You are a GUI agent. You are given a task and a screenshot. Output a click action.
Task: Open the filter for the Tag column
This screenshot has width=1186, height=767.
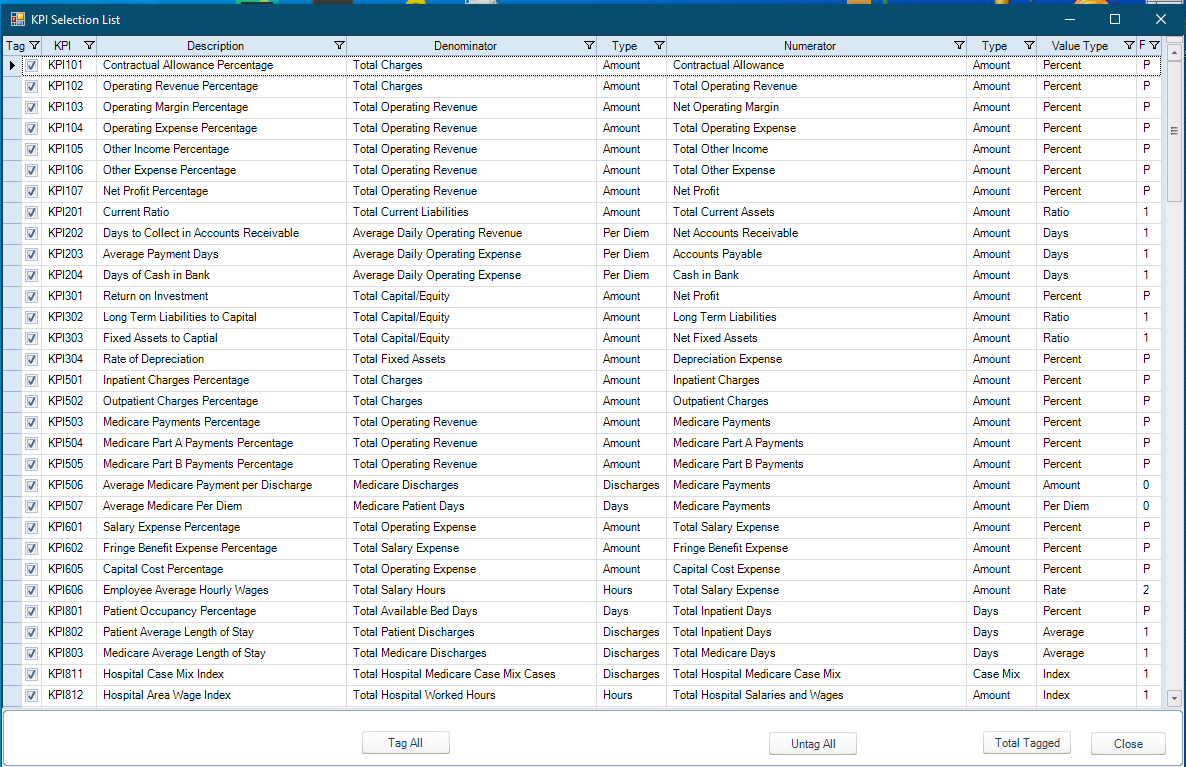coord(35,45)
